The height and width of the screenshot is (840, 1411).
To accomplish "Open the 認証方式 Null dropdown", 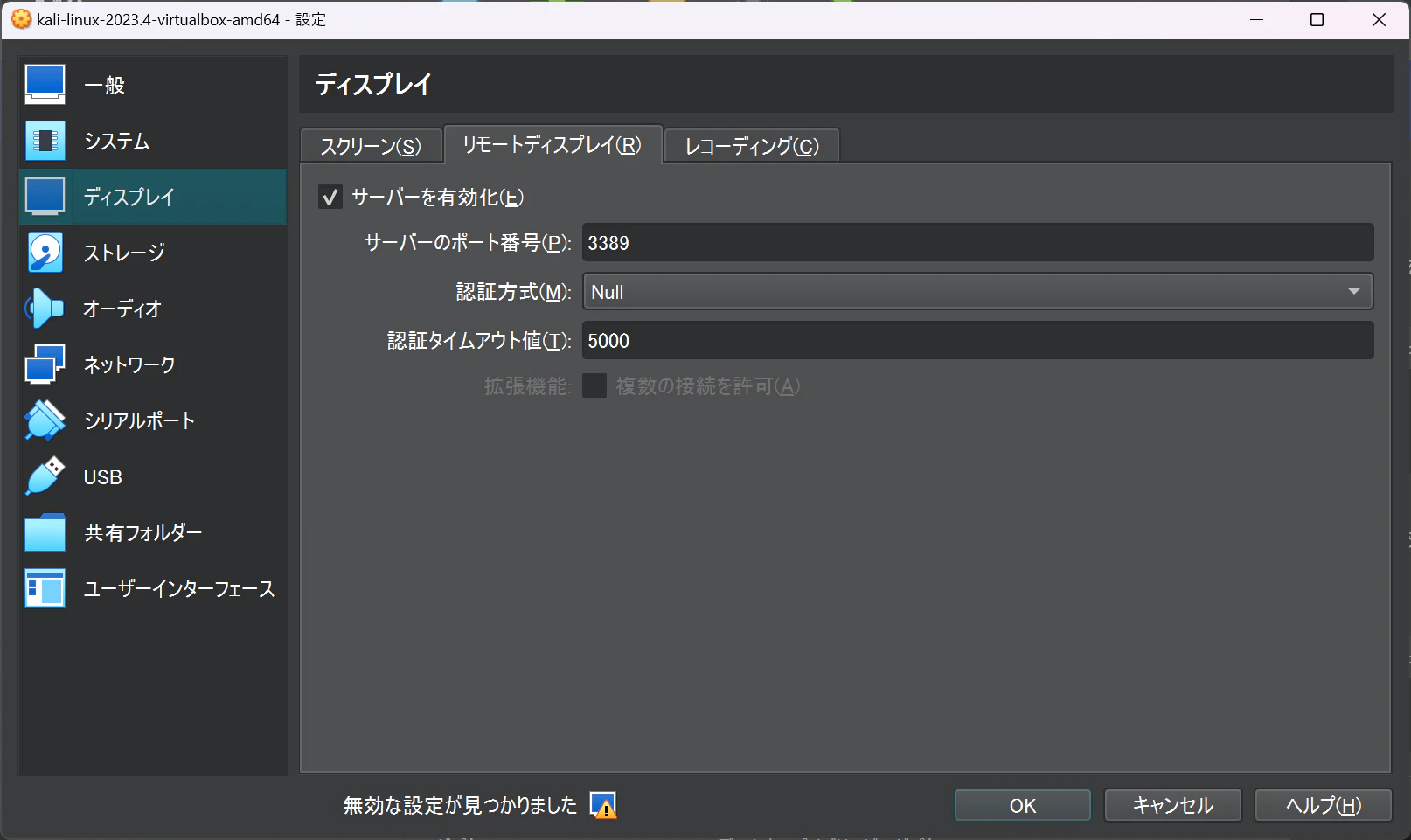I will click(x=977, y=292).
